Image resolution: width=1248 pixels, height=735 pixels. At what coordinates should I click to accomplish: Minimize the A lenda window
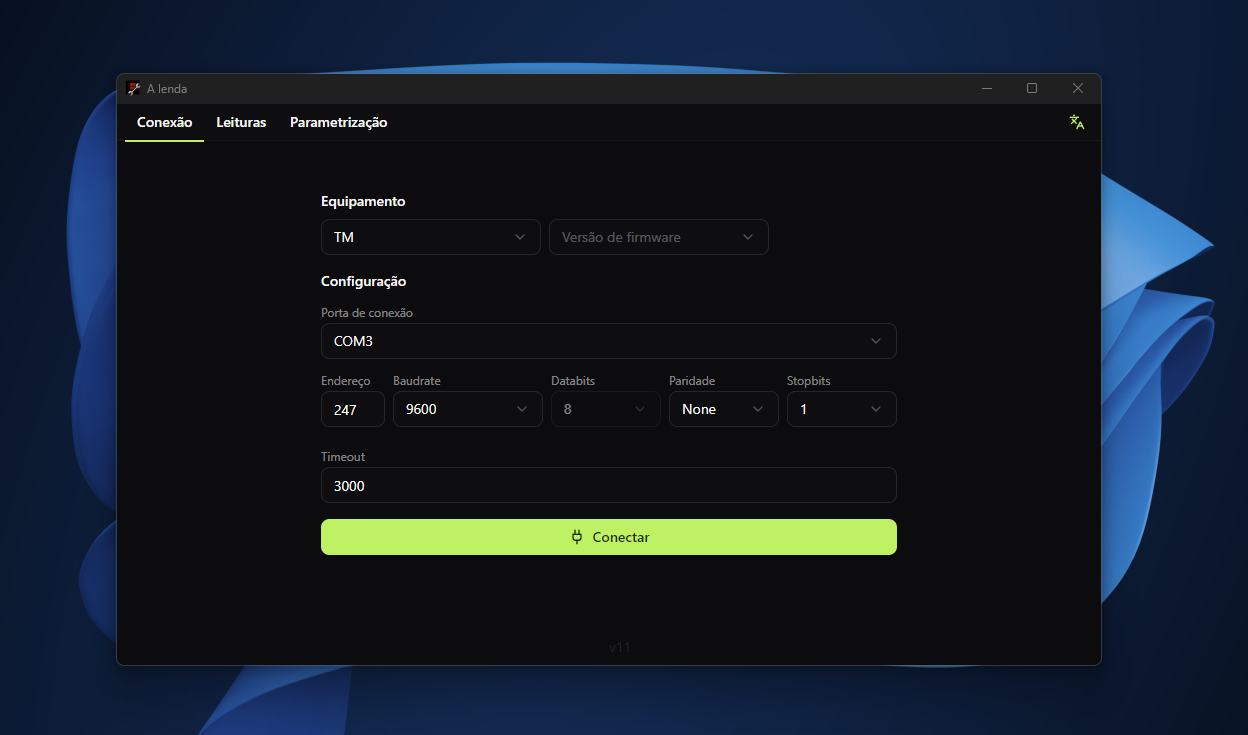pos(987,88)
